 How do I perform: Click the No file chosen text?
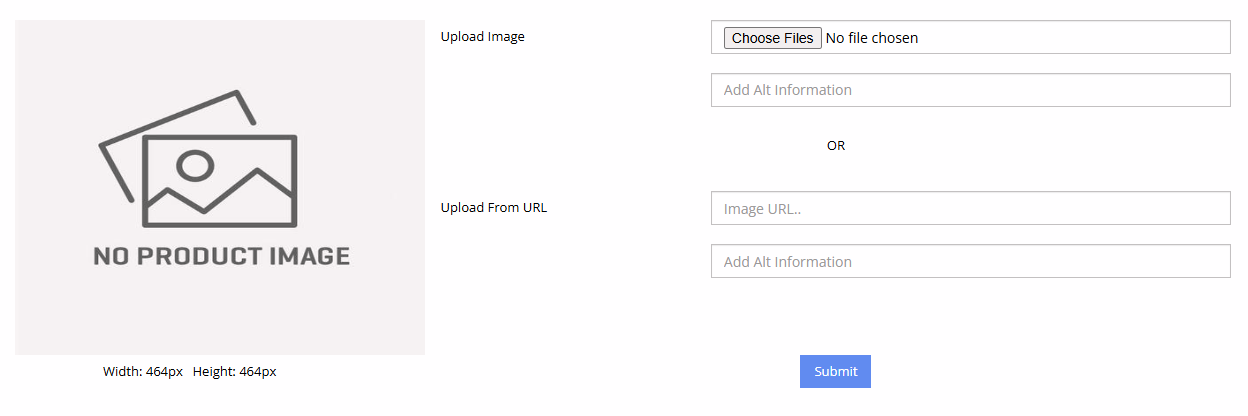pyautogui.click(x=871, y=38)
